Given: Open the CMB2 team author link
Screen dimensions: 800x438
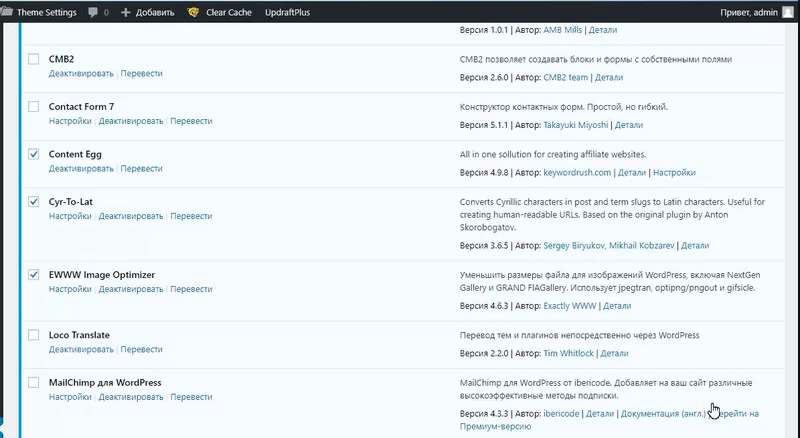Looking at the screenshot, I should pyautogui.click(x=565, y=78).
